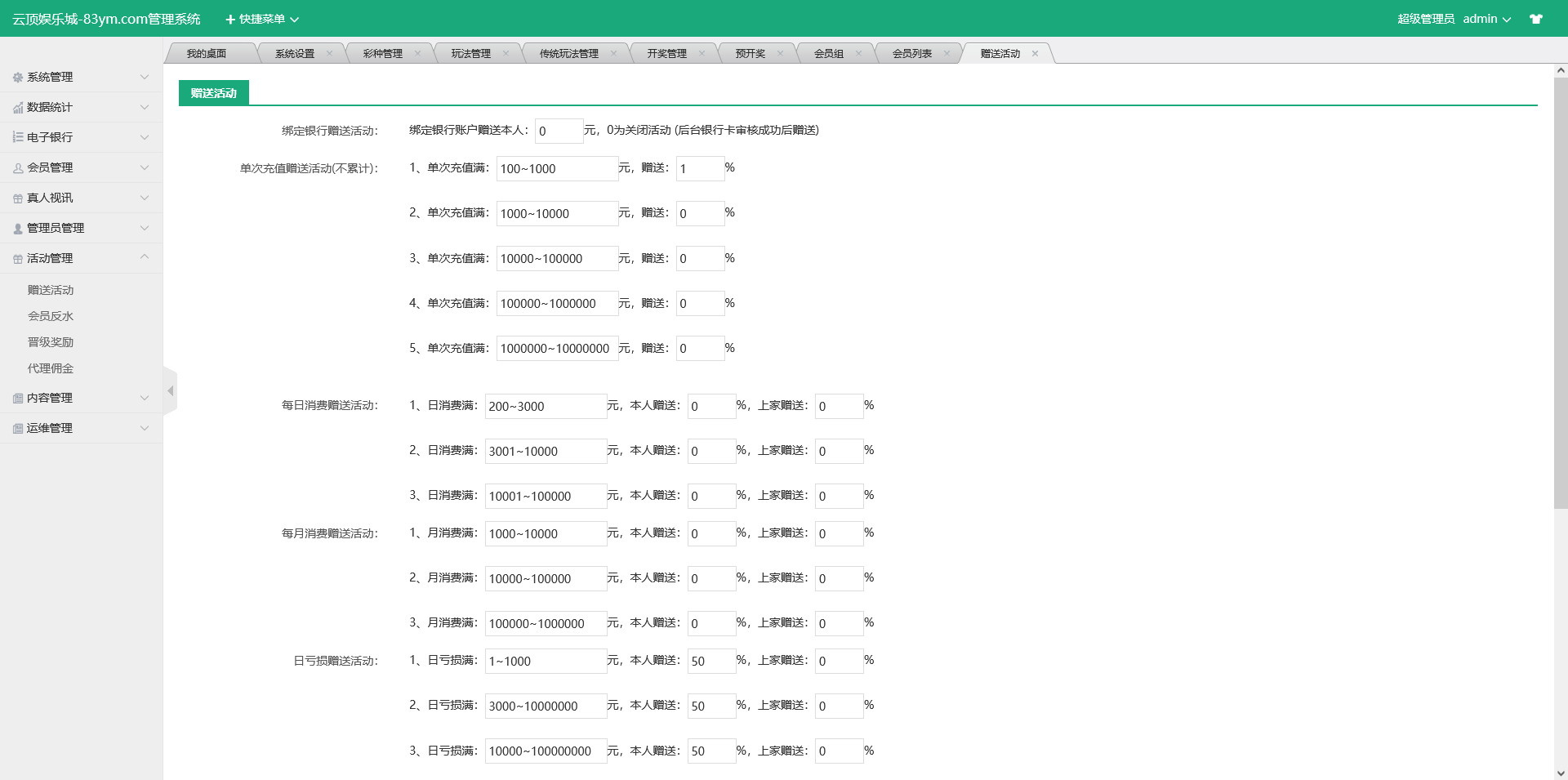Switch to the 系统设置 tab
1568x780 pixels.
(295, 54)
